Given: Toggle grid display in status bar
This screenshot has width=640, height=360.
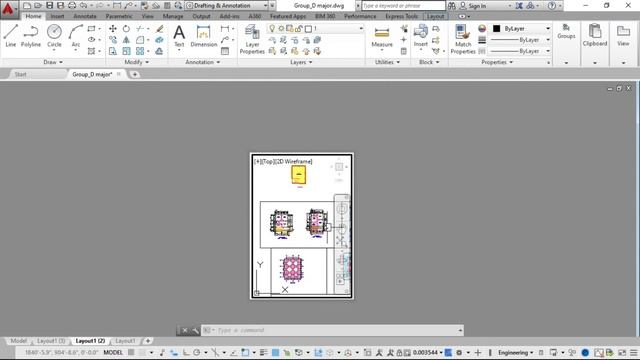Looking at the screenshot, I should pyautogui.click(x=131, y=352).
